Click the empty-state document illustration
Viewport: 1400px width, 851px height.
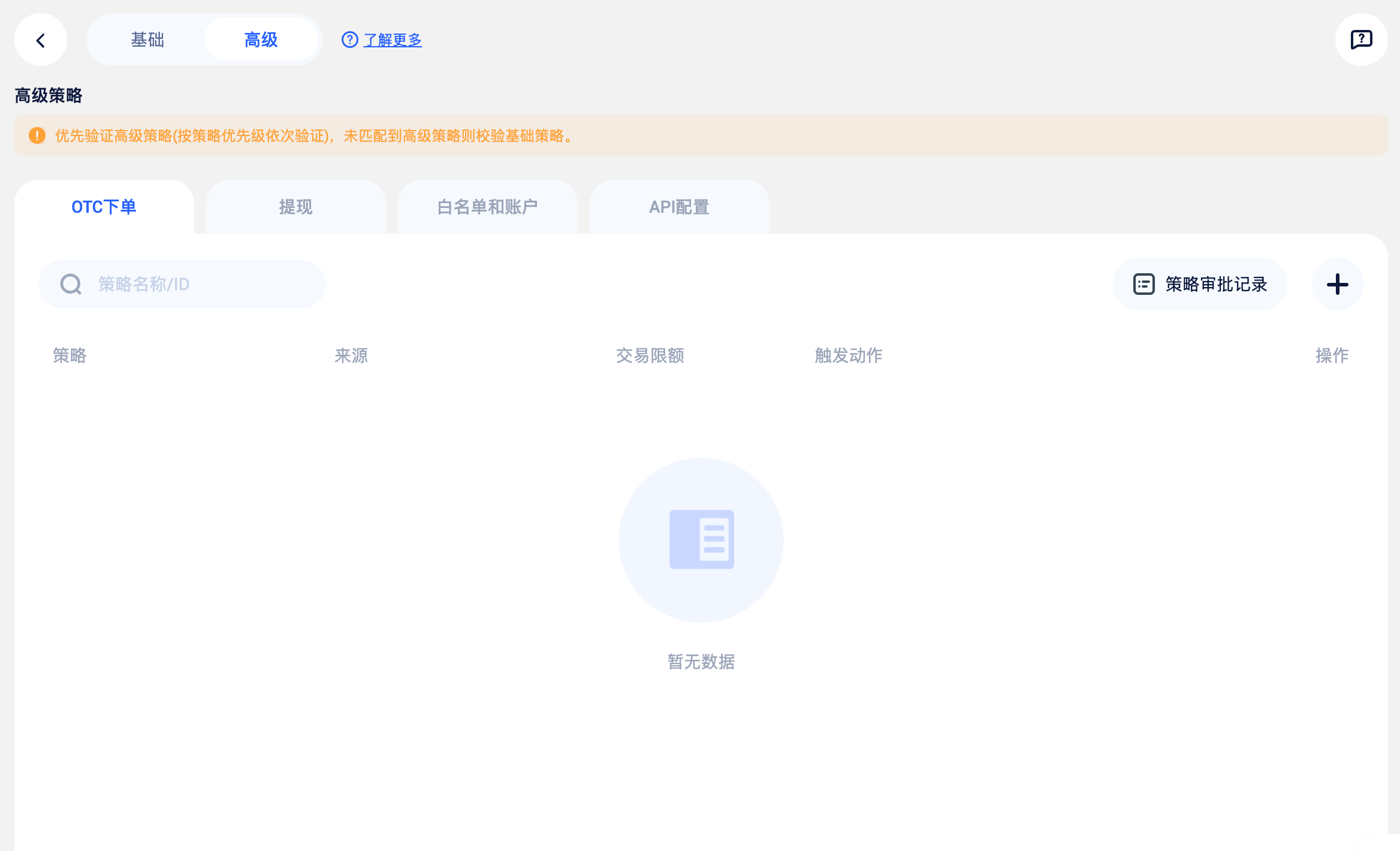point(701,539)
